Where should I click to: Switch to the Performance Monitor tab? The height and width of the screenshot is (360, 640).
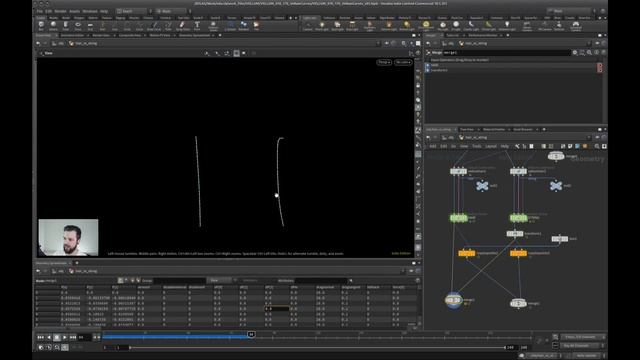(x=483, y=36)
